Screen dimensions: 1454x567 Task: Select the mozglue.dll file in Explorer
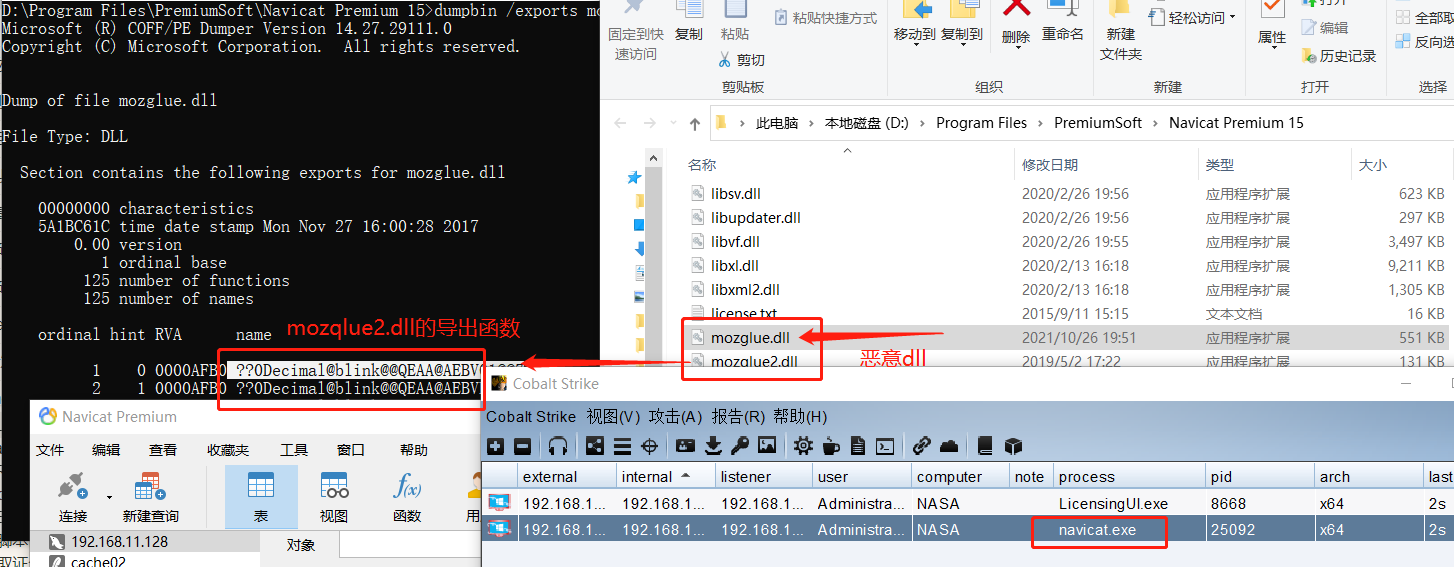tap(750, 338)
